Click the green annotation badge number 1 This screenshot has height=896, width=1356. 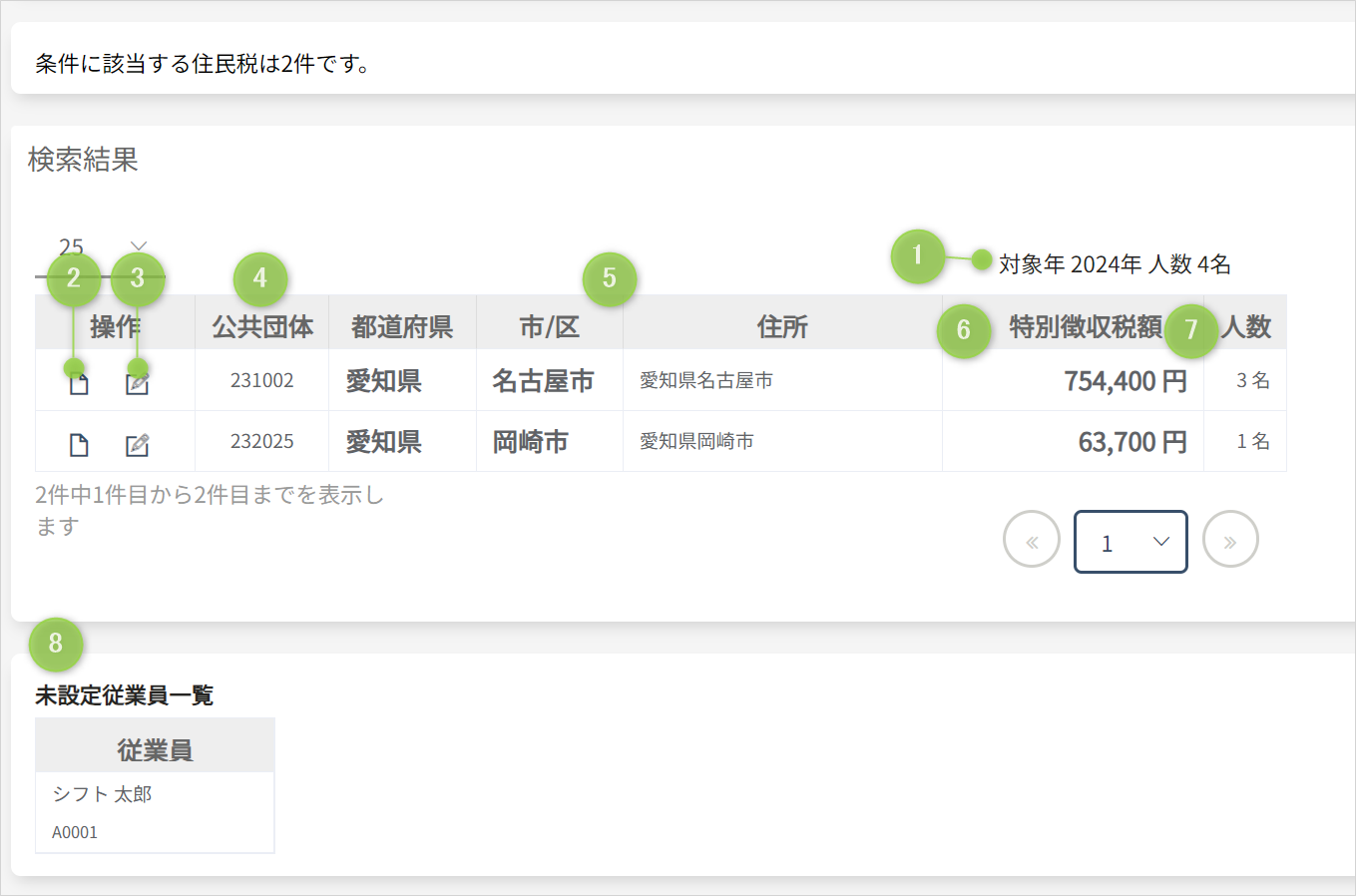tap(917, 255)
